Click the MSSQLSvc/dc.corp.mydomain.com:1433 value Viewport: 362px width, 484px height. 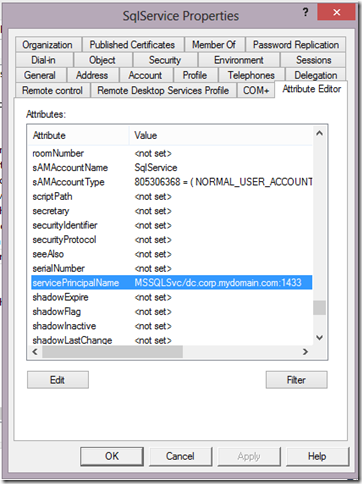[218, 283]
